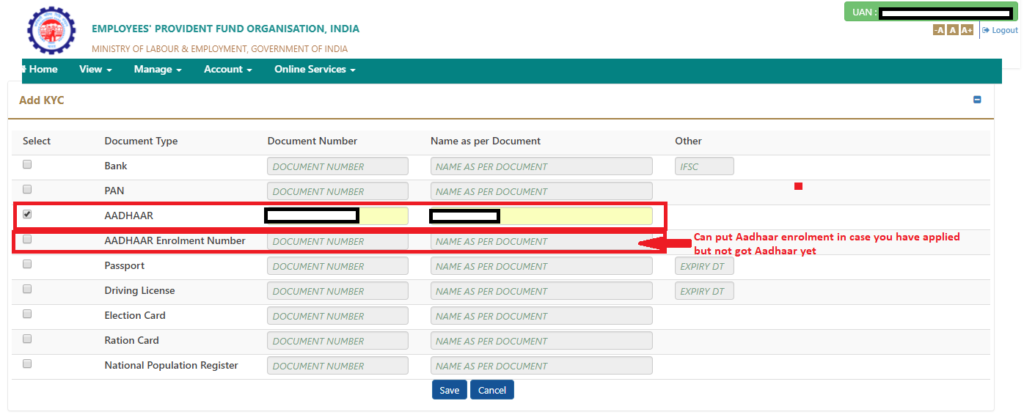Click 'MINISTRY OF LABOUR & EMPLOYMENT' subtitle

click(x=219, y=49)
